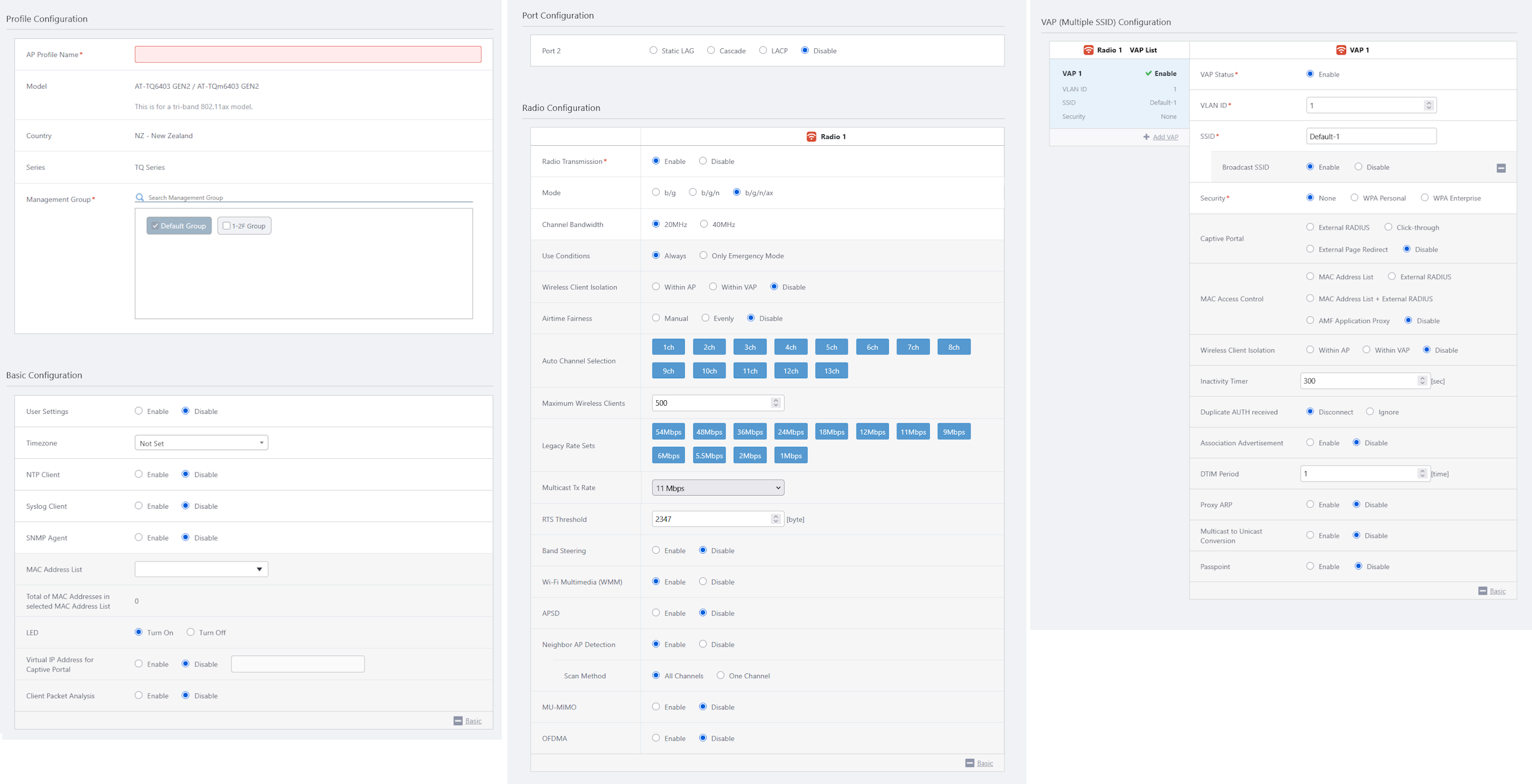Click the plus icon beside Add VAP
The image size is (1532, 784).
pos(1146,137)
